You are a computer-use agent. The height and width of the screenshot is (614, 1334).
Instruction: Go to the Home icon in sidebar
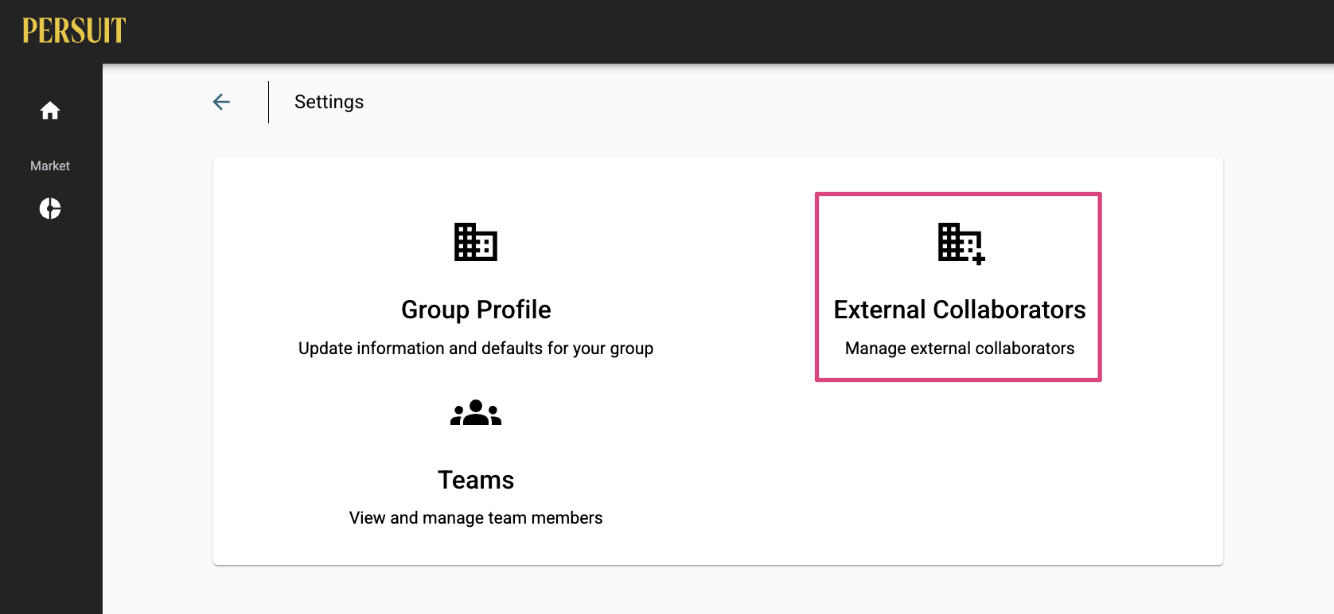click(x=50, y=111)
